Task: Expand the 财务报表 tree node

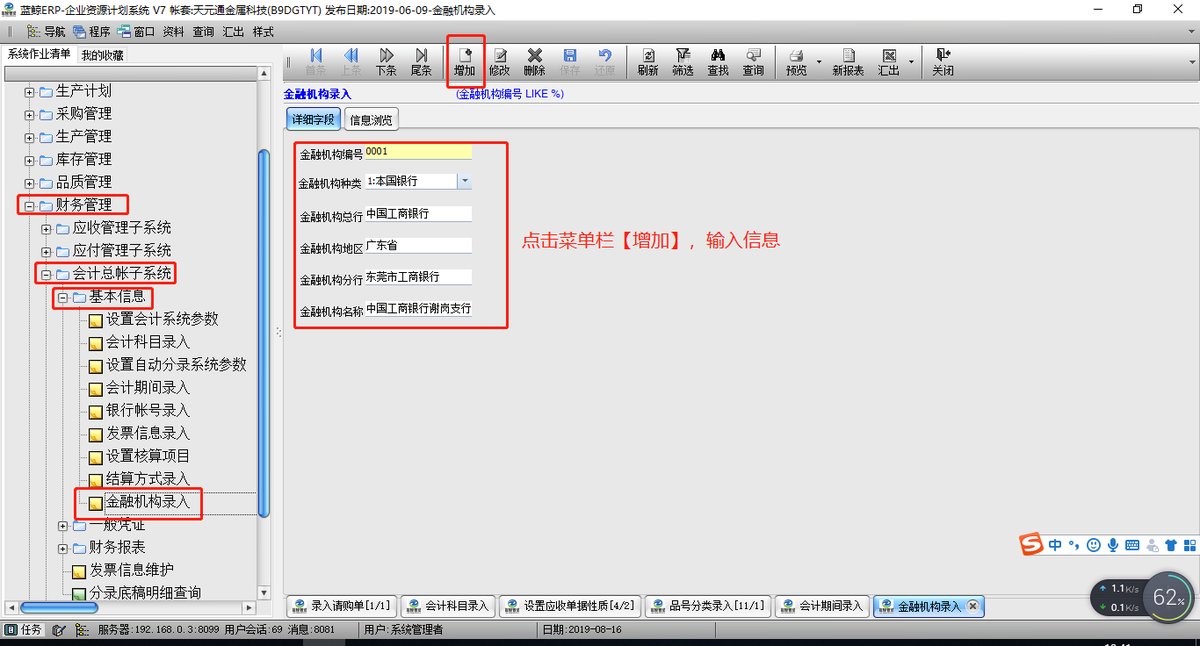Action: tap(62, 548)
